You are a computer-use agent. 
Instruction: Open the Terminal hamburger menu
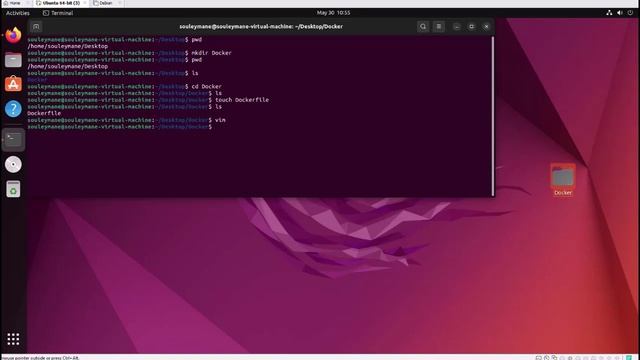point(439,27)
